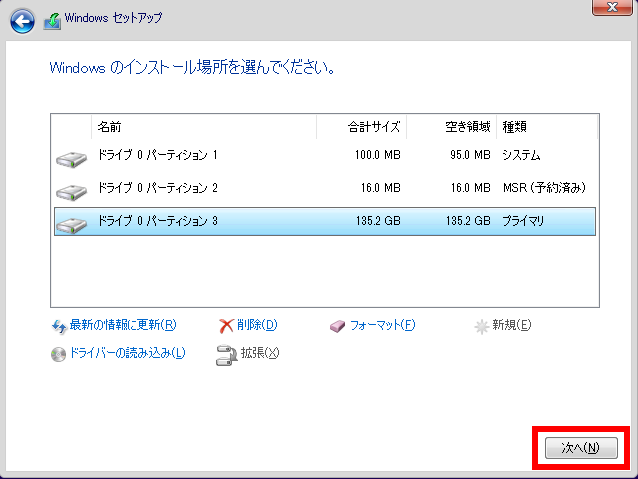Click the refresh icon for 最新の情報に更新
Screen dimensions: 638x479
click(x=58, y=326)
